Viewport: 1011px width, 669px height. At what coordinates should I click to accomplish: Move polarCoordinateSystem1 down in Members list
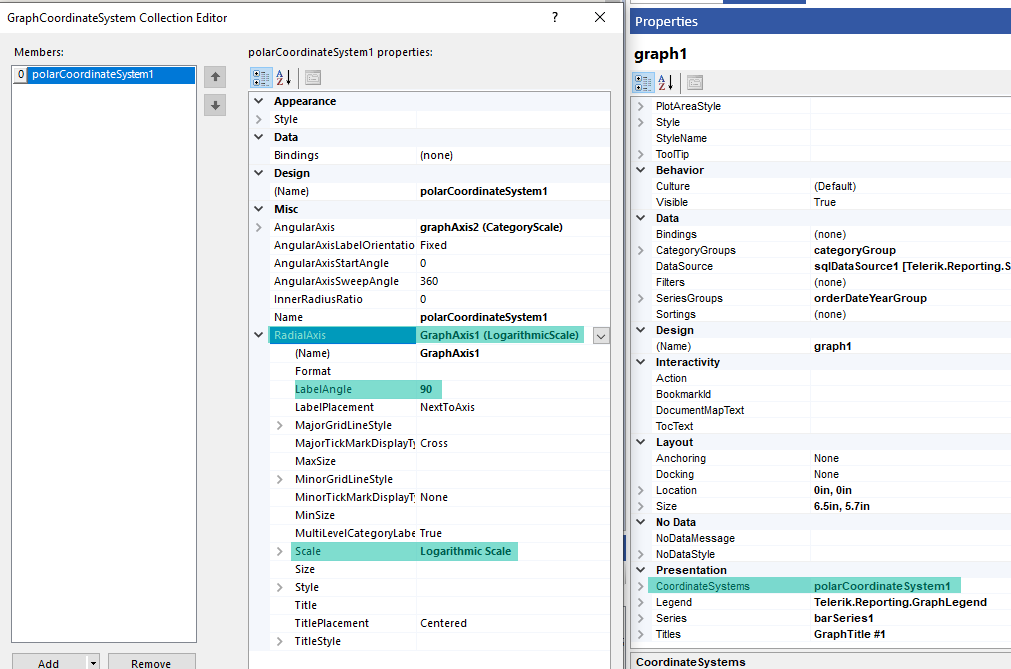[x=214, y=104]
